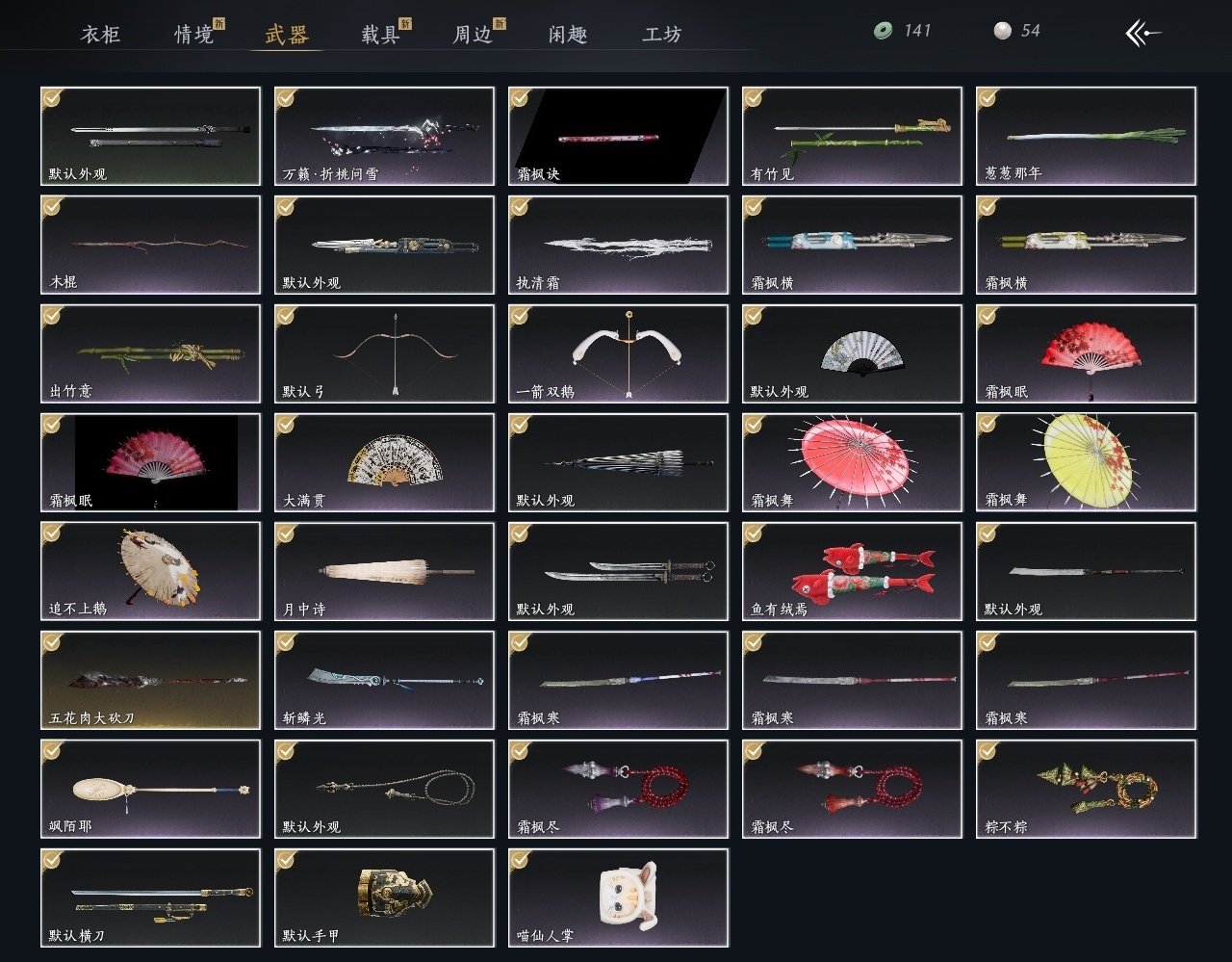1232x962 pixels.
Task: Select the 五花肉大砍刀 blade skin
Action: [x=150, y=680]
